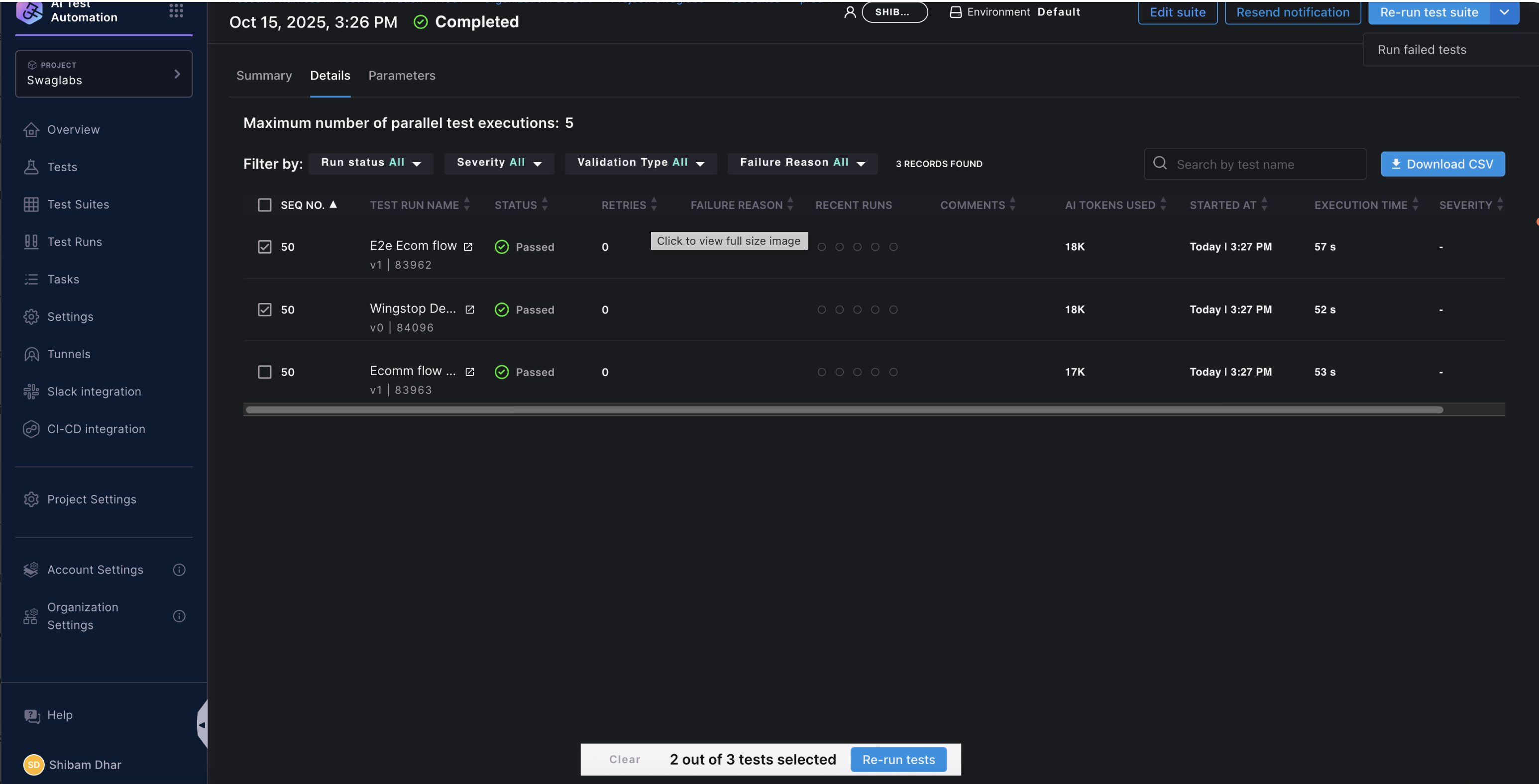Image resolution: width=1539 pixels, height=784 pixels.
Task: Open CI-CD integration page
Action: (x=96, y=429)
